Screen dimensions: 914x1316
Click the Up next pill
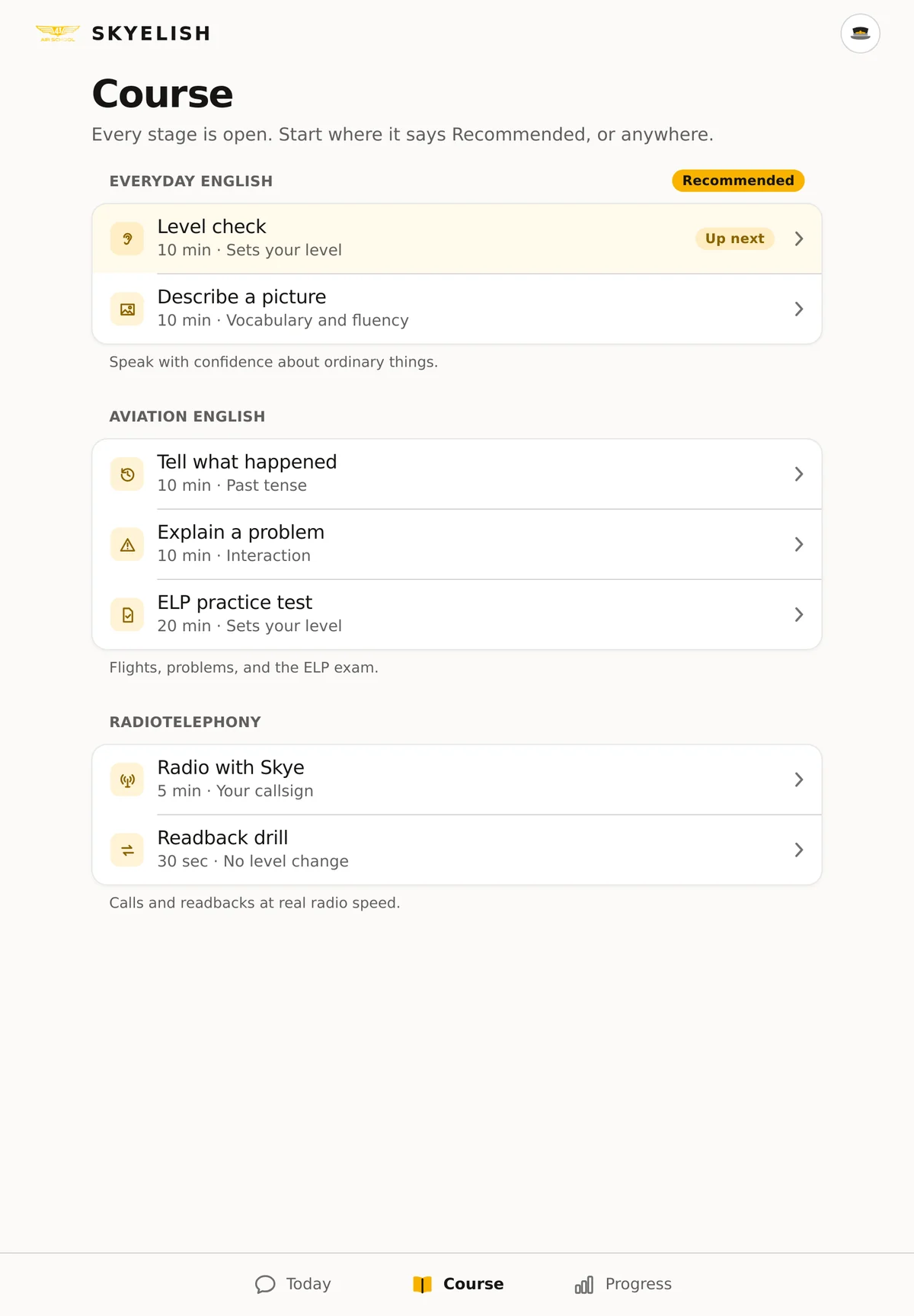(x=735, y=239)
